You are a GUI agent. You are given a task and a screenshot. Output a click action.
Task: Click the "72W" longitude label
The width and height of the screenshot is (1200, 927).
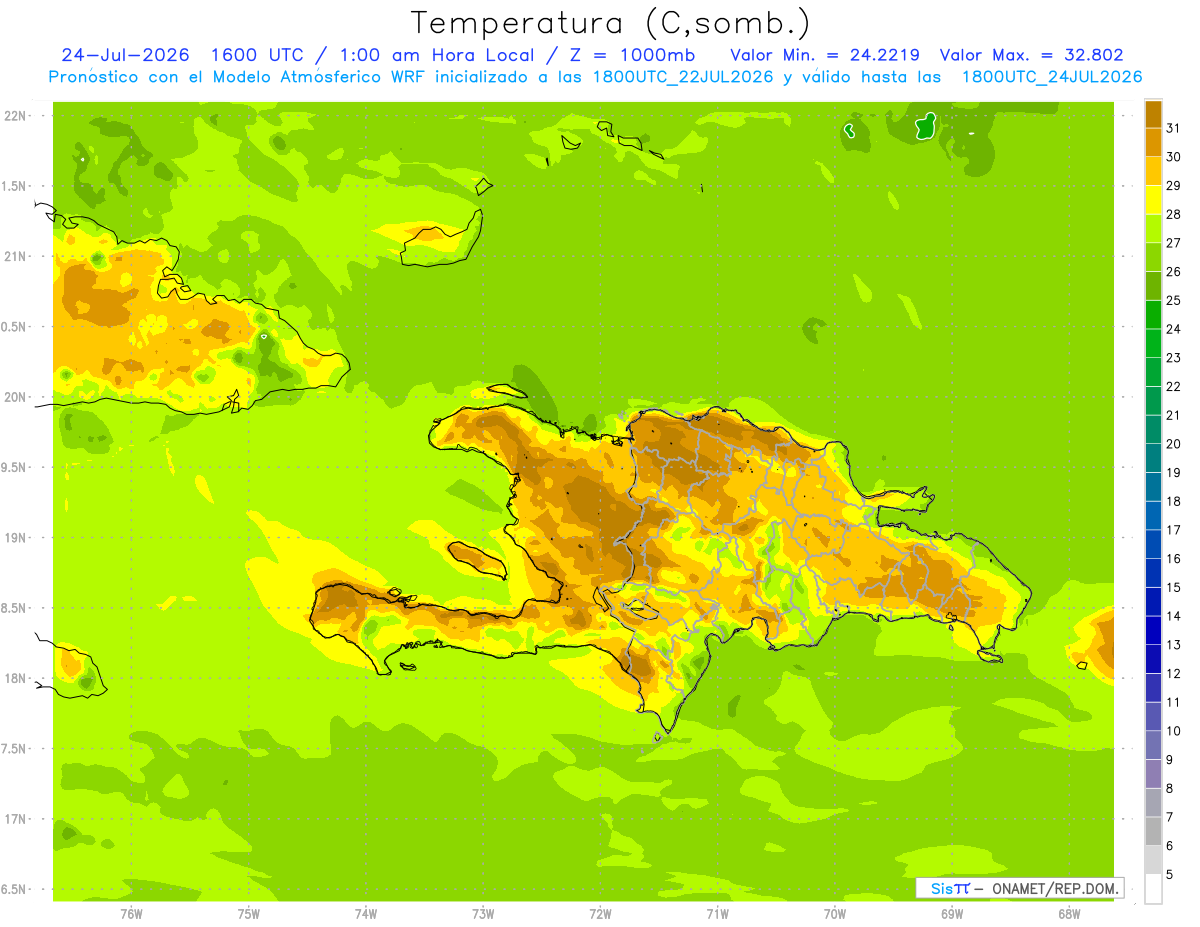600,914
